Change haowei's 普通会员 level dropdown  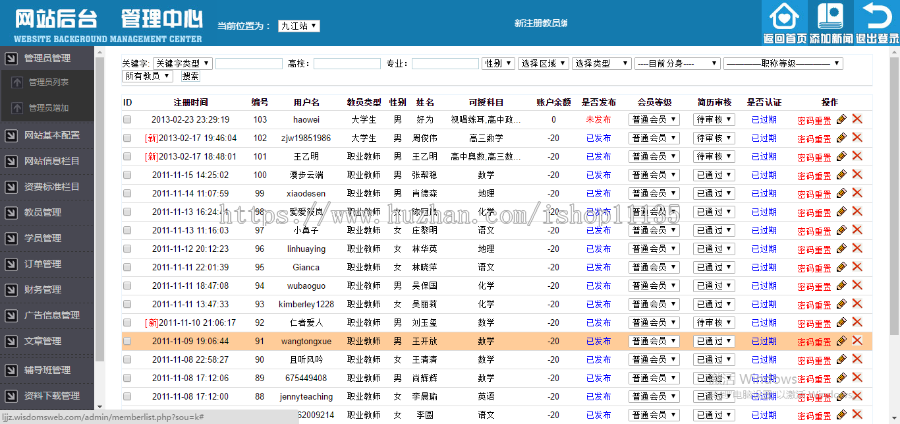tap(654, 119)
